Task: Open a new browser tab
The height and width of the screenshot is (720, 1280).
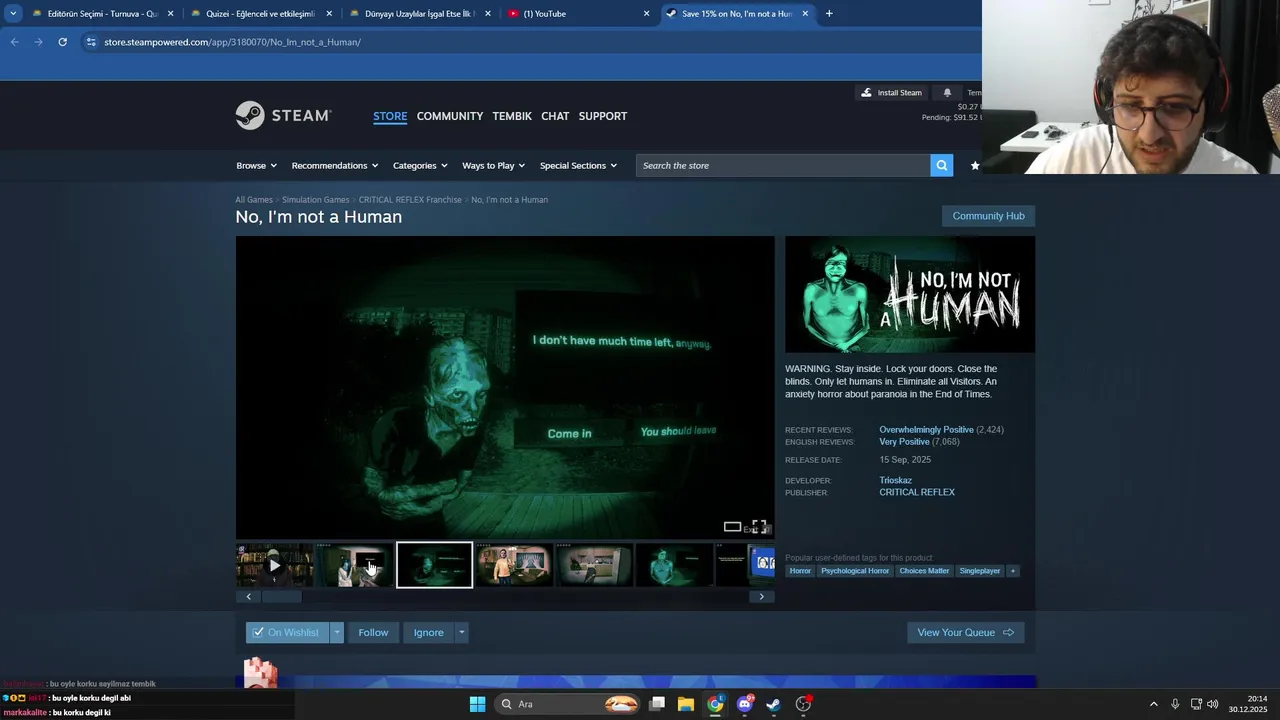Action: 829,14
